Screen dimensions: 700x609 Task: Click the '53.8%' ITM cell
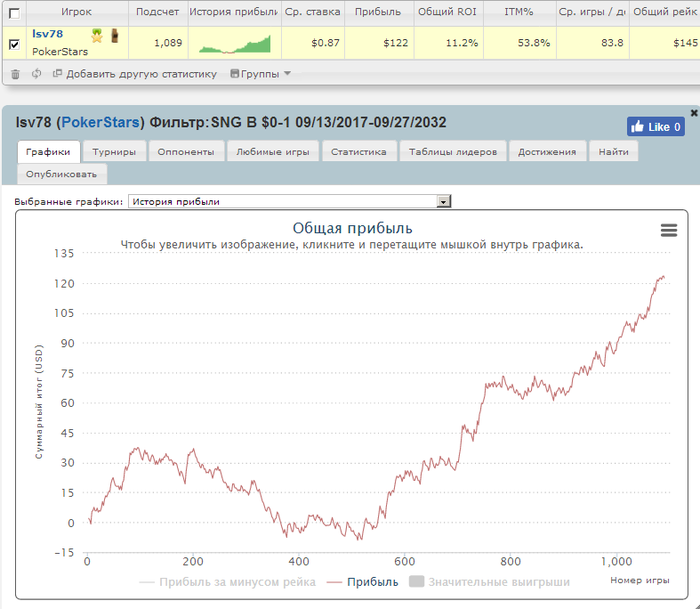coord(520,43)
